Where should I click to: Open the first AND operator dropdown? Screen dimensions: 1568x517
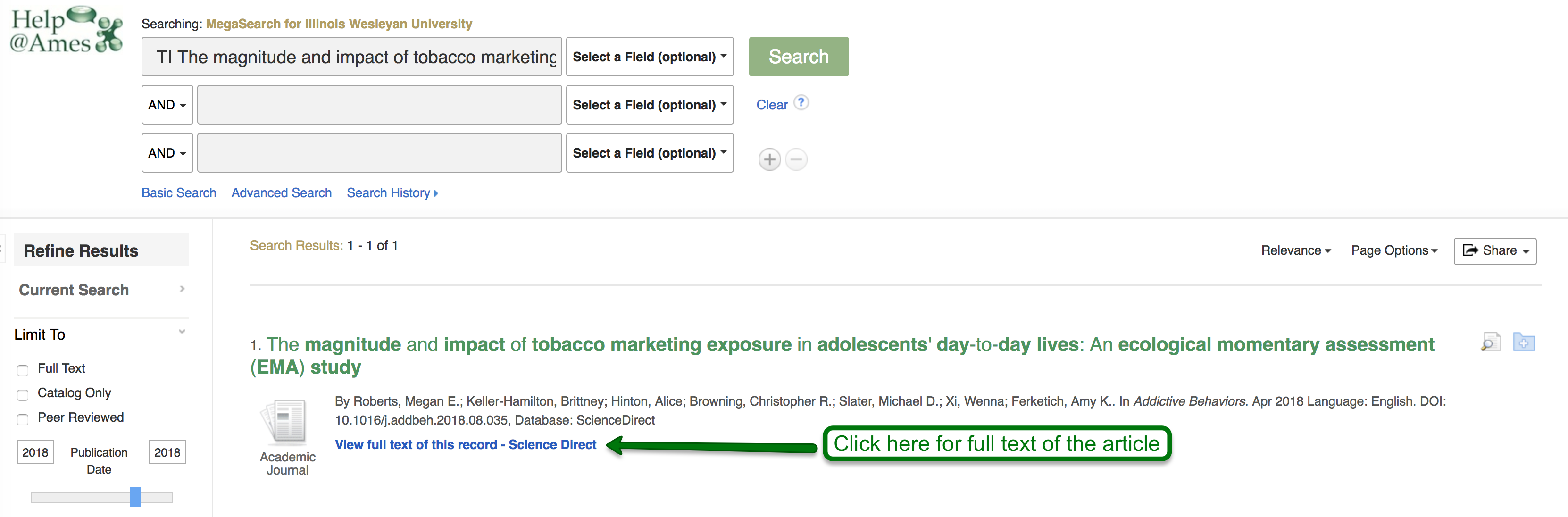(167, 105)
